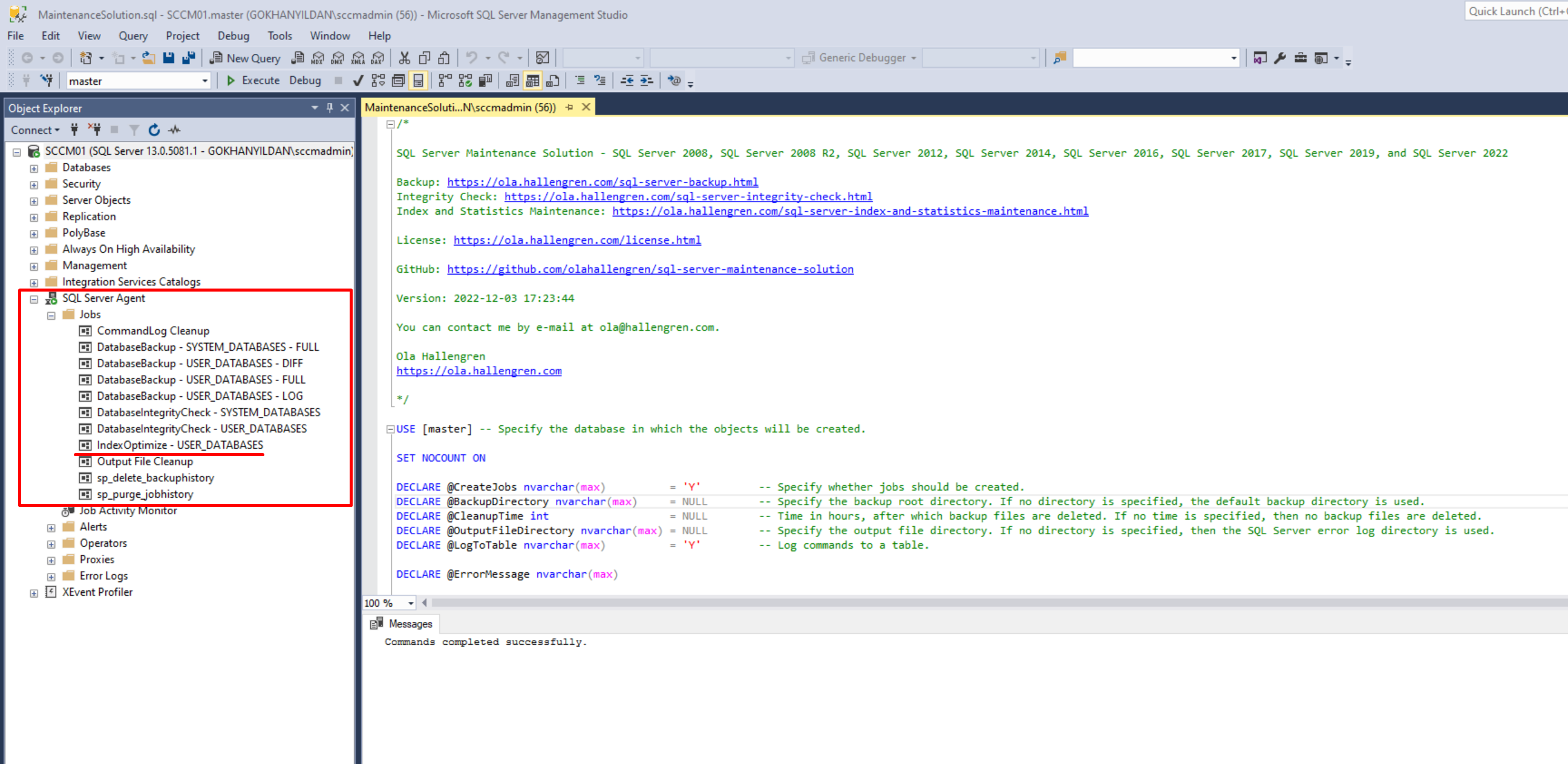Click the Parse checkmark icon
Viewport: 1568px width, 764px height.
point(358,80)
